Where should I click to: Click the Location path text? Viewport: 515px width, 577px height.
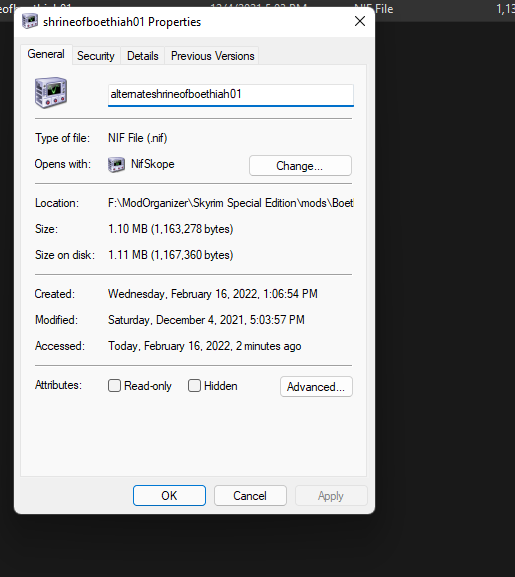231,203
